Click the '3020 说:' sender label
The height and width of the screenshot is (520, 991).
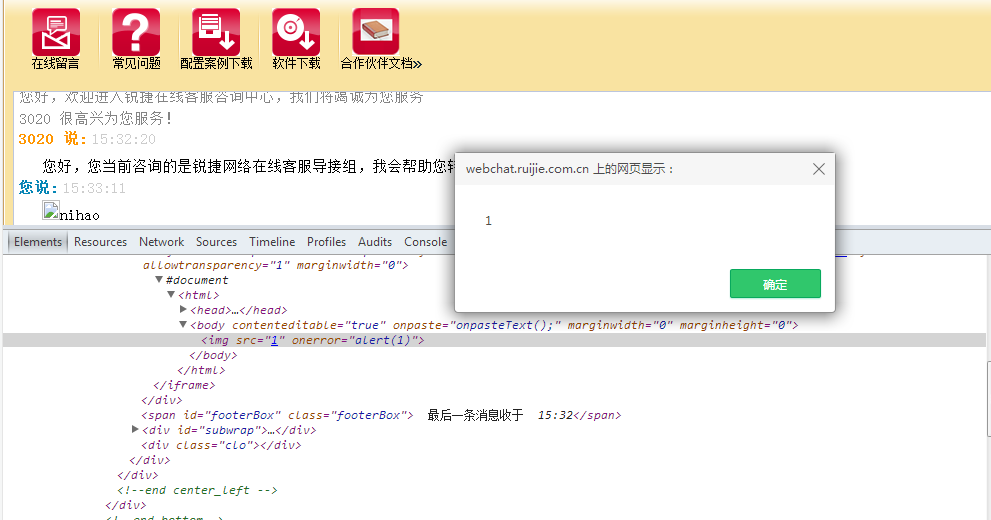click(52, 139)
